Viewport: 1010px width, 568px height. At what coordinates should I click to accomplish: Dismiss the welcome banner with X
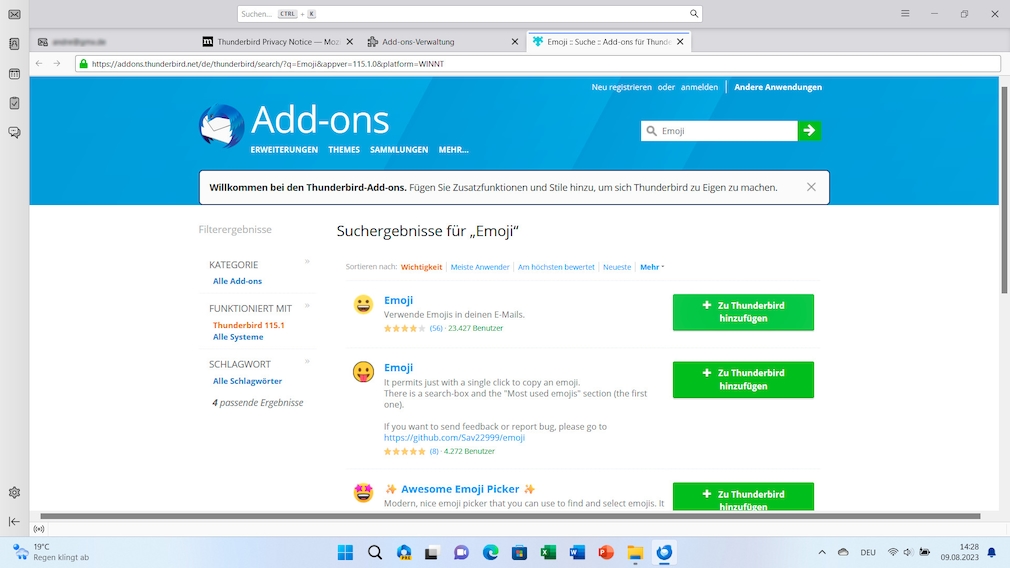pos(811,187)
